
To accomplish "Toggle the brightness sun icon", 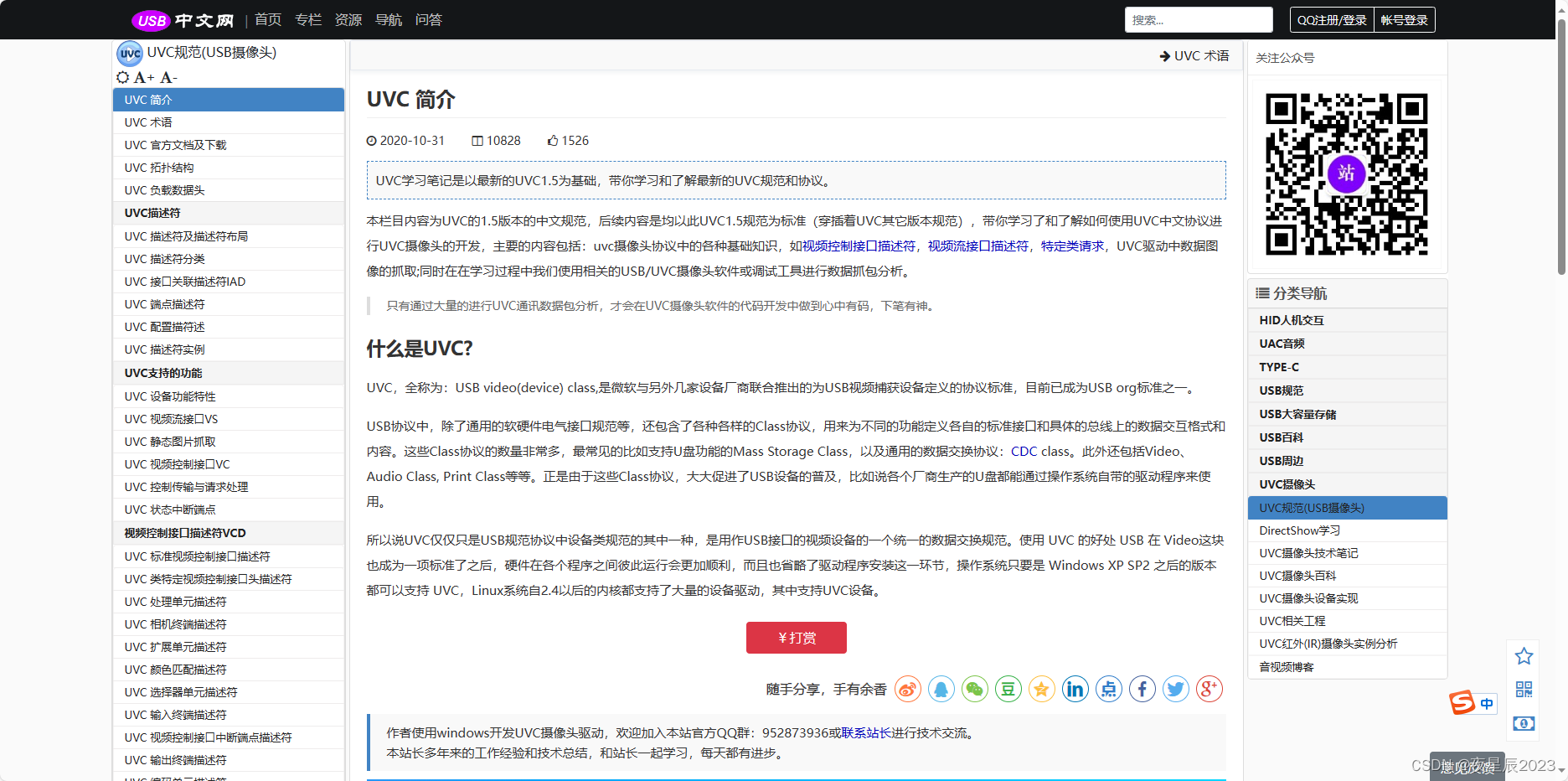I will pos(123,77).
